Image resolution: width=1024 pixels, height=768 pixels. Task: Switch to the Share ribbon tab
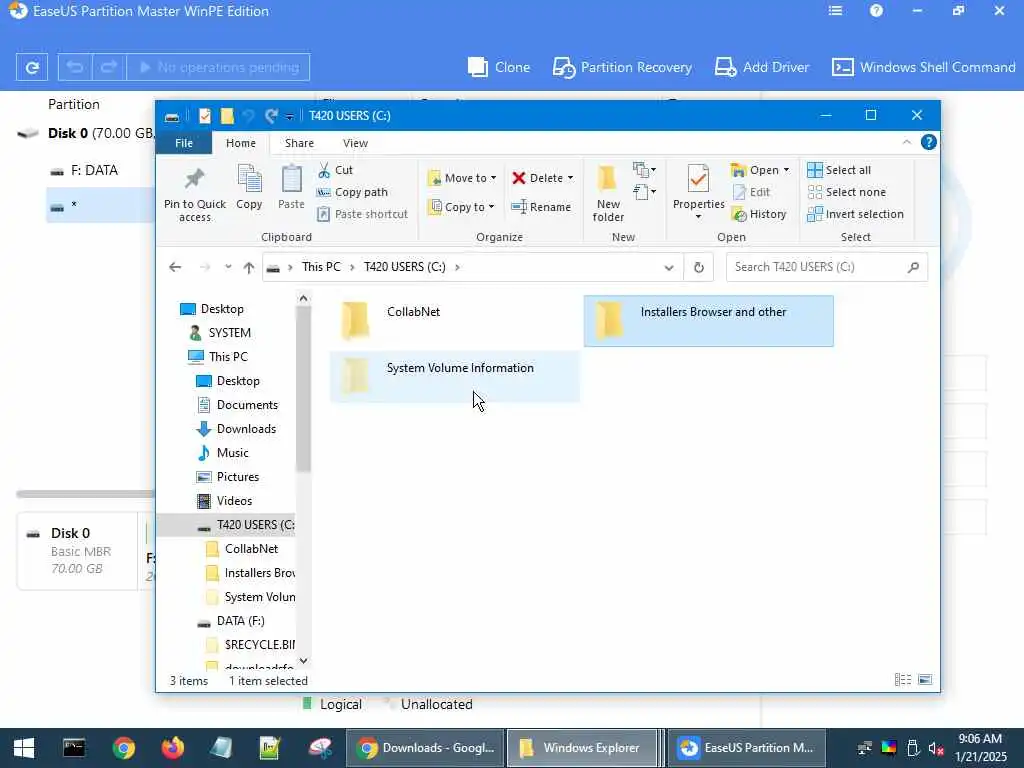pyautogui.click(x=299, y=143)
